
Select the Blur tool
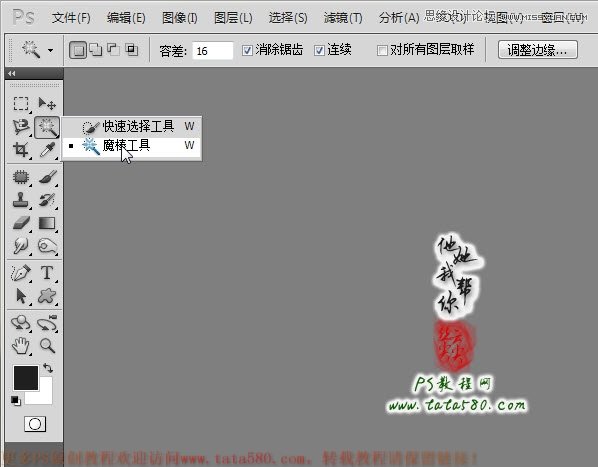coord(21,246)
